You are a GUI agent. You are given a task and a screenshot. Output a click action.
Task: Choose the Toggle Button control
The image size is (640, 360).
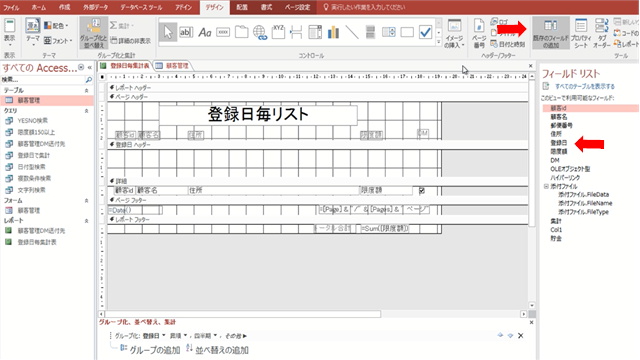click(370, 32)
